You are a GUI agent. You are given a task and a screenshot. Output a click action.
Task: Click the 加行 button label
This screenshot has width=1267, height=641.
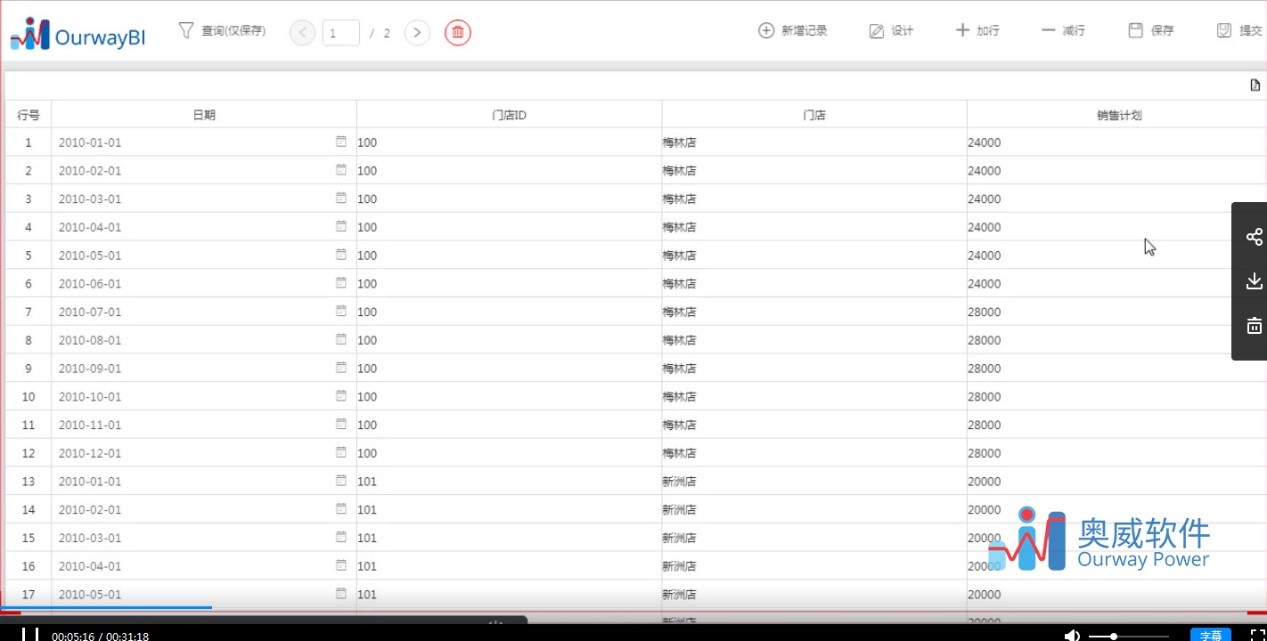[x=988, y=31]
